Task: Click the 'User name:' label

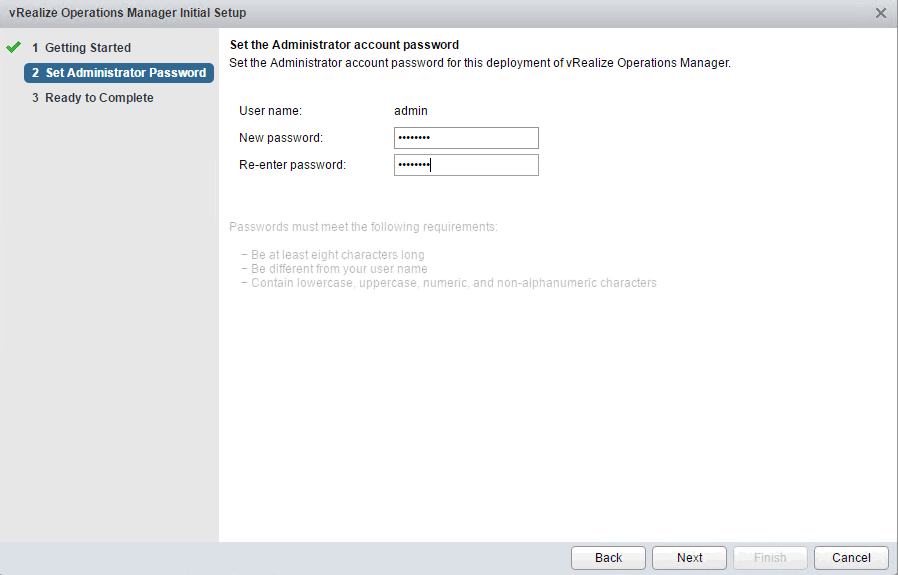Action: click(x=270, y=111)
